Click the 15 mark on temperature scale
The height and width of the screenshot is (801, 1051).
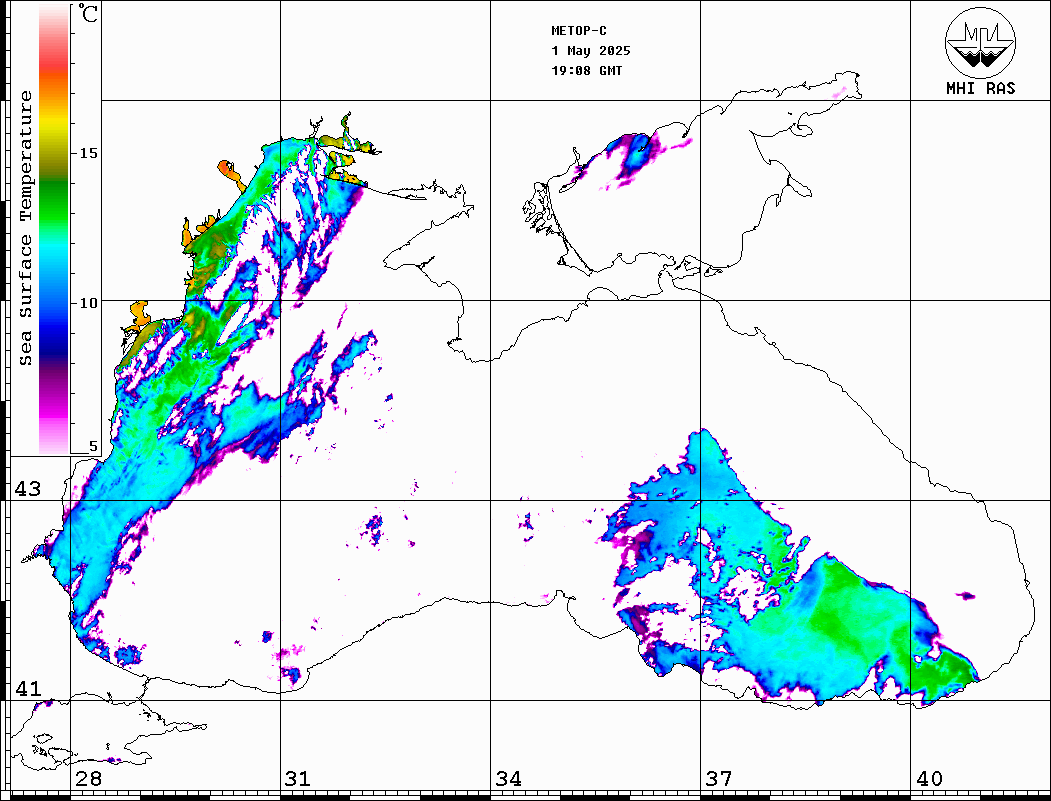89,153
